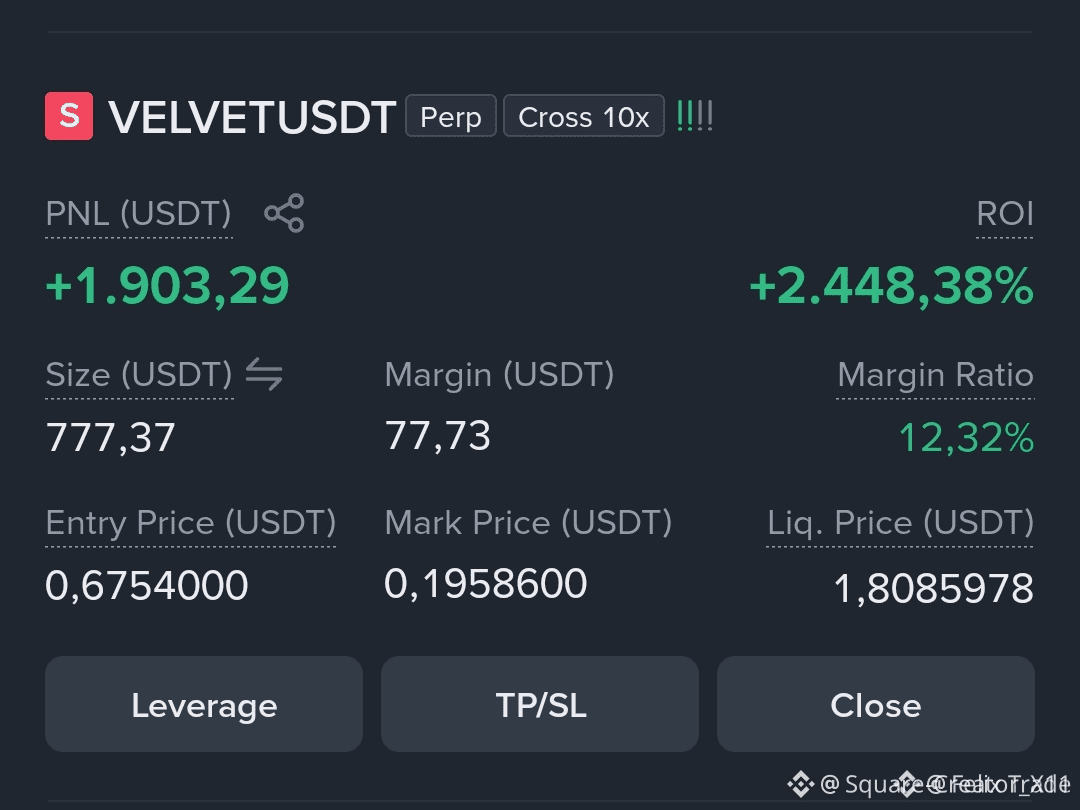Viewport: 1080px width, 810px height.
Task: Open the VELVETUSDT trading pair title
Action: (252, 117)
